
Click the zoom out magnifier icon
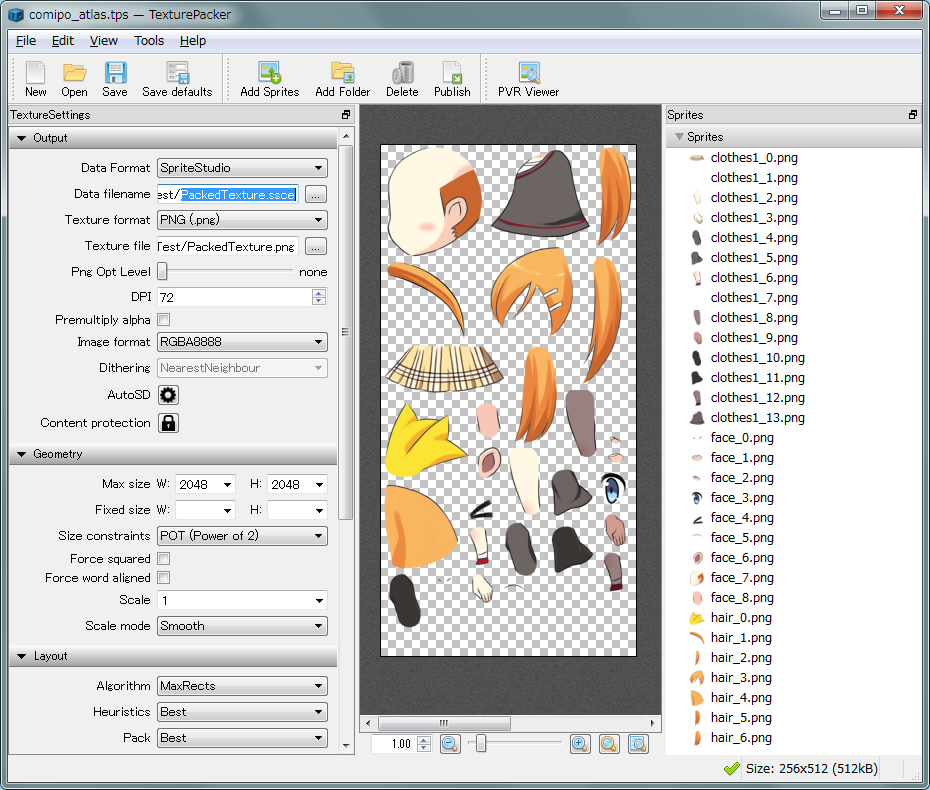click(450, 744)
